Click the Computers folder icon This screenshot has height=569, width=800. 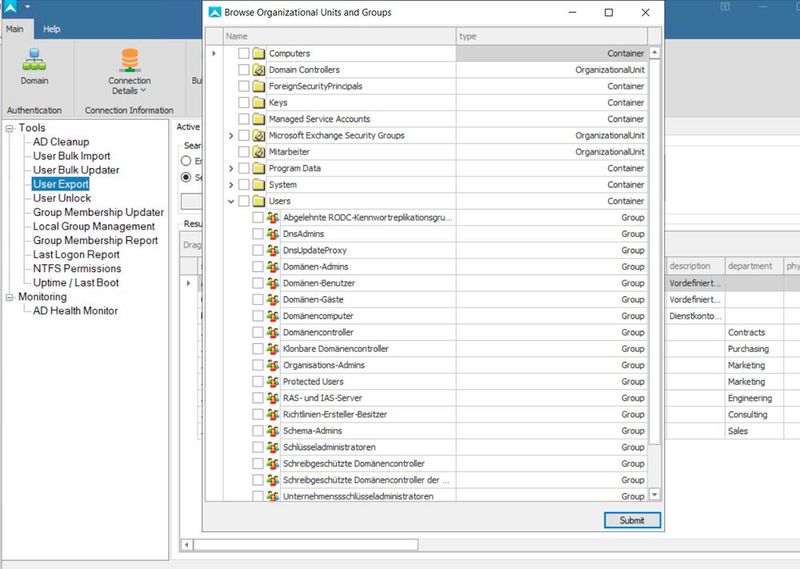coord(259,53)
